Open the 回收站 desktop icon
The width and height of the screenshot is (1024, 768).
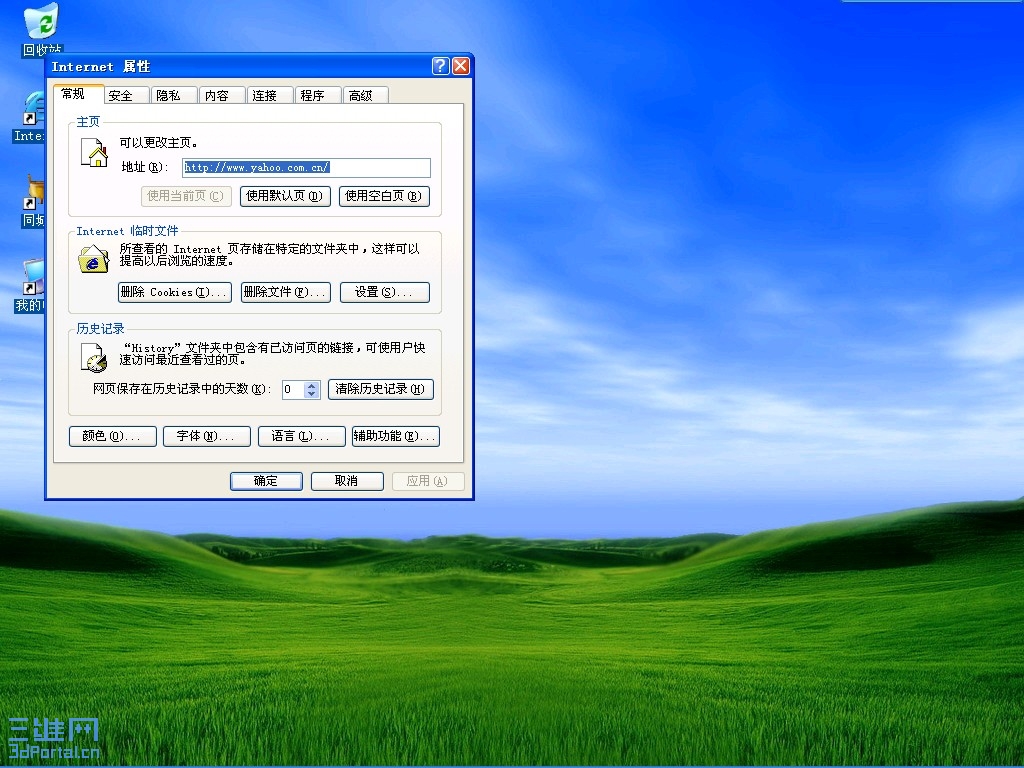point(38,22)
